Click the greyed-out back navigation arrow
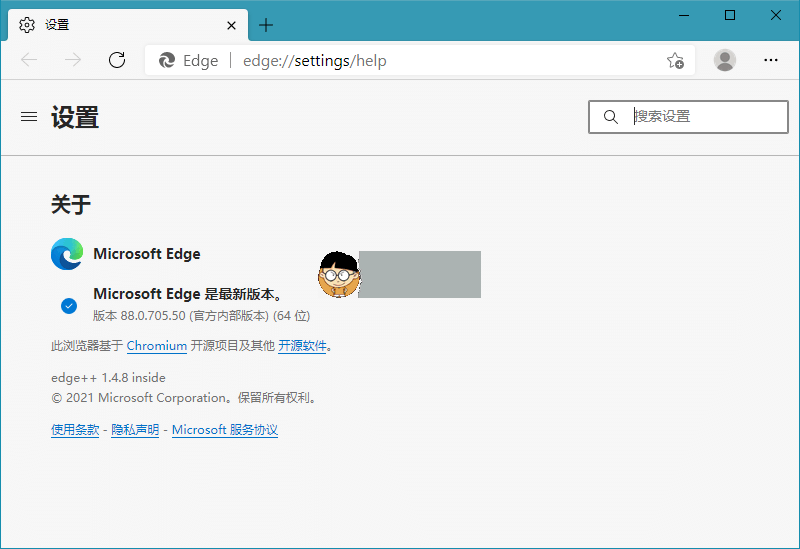Screen dimensions: 800x549 click(x=29, y=60)
